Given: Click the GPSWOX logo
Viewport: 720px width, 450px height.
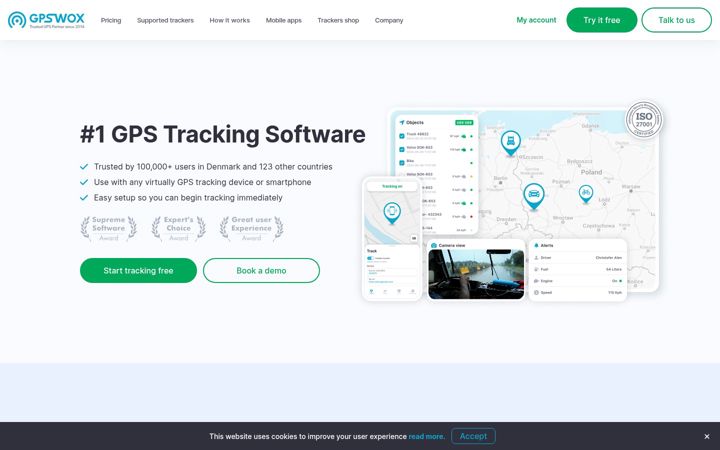Looking at the screenshot, I should tap(46, 20).
